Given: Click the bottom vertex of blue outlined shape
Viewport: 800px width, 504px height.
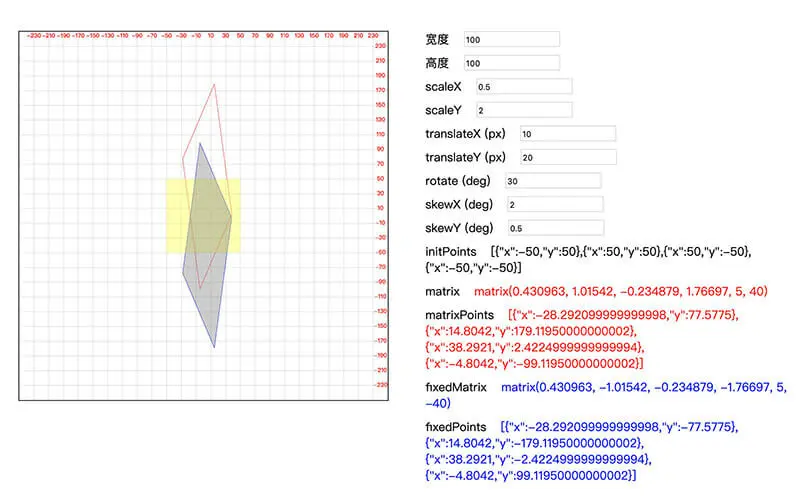Looking at the screenshot, I should [x=214, y=347].
